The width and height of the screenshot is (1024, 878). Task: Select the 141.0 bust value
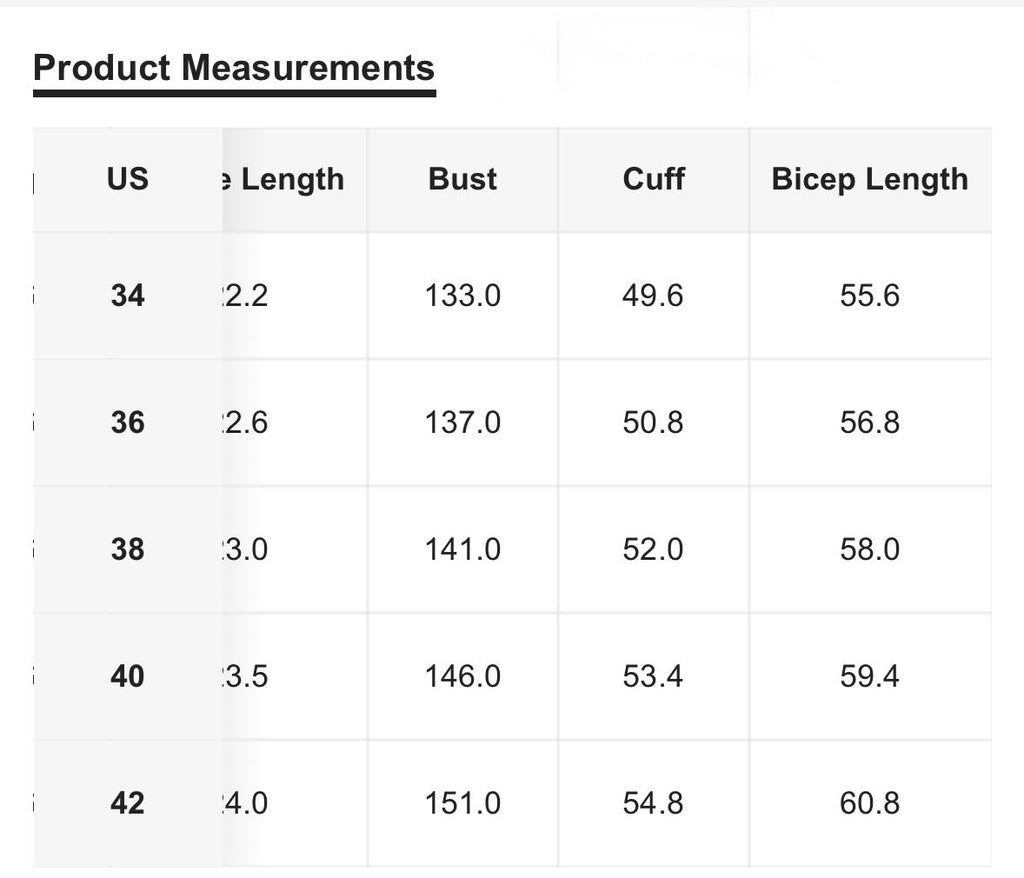(x=462, y=550)
